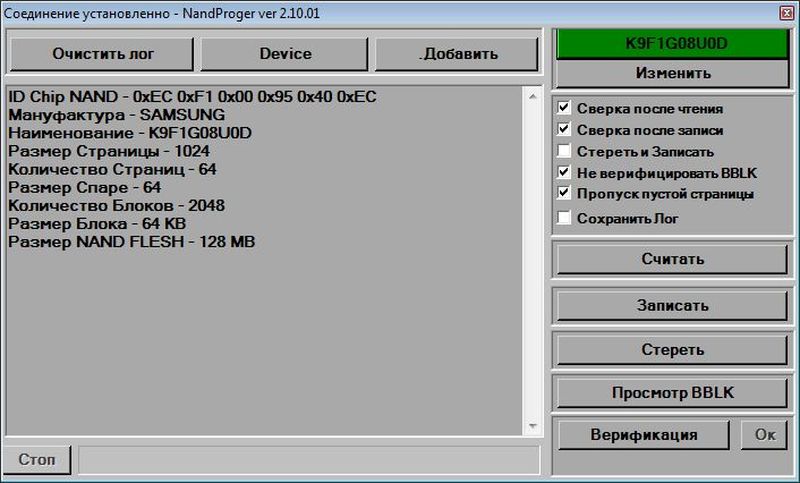This screenshot has width=800, height=483.
Task: Disable the Сверка после записи checkbox
Action: 565,130
